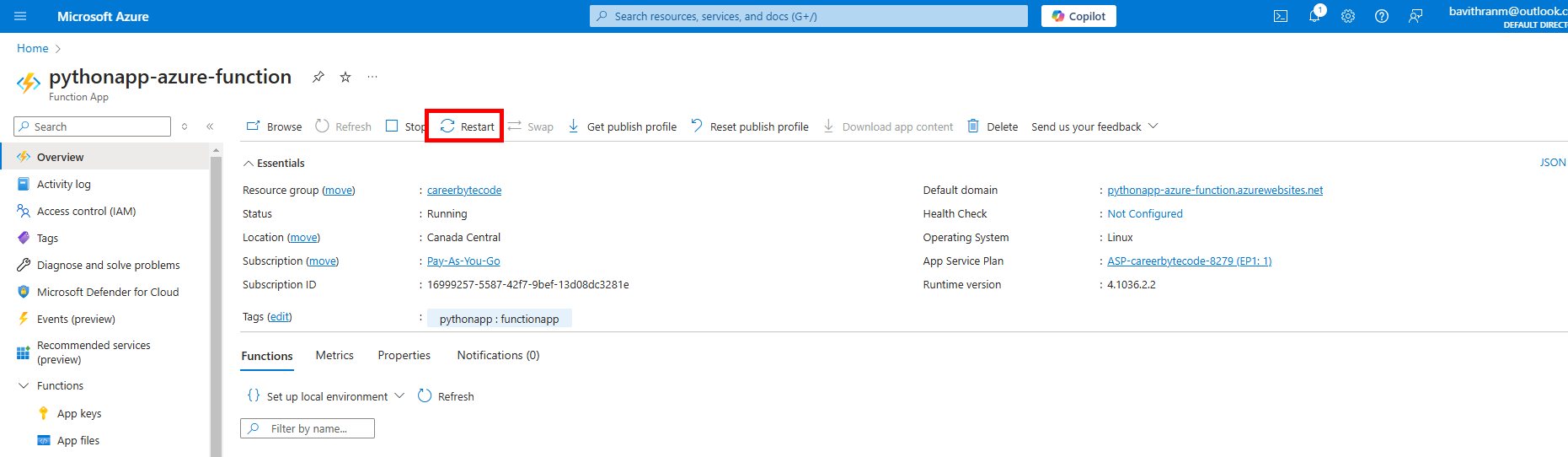Expand Set up local environment dropdown
Image resolution: width=1568 pixels, height=457 pixels.
326,396
